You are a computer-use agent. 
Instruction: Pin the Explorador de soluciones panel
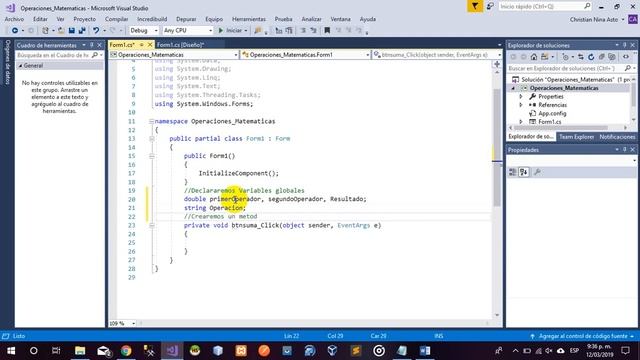624,45
